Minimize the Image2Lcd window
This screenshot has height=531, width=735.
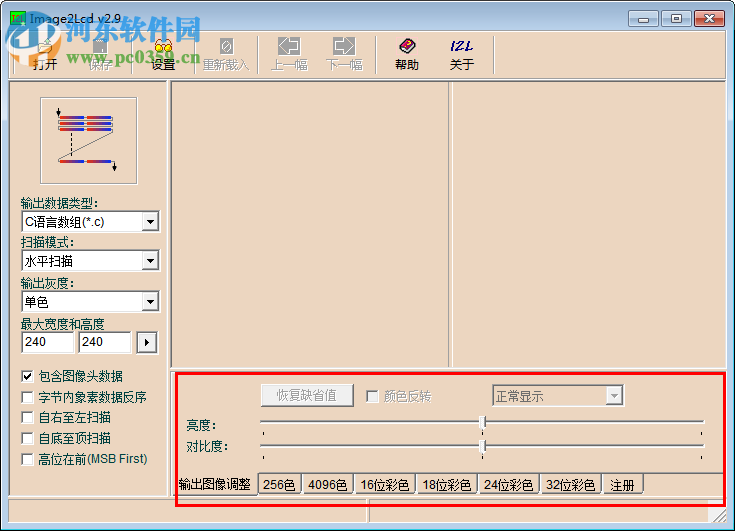click(x=644, y=19)
